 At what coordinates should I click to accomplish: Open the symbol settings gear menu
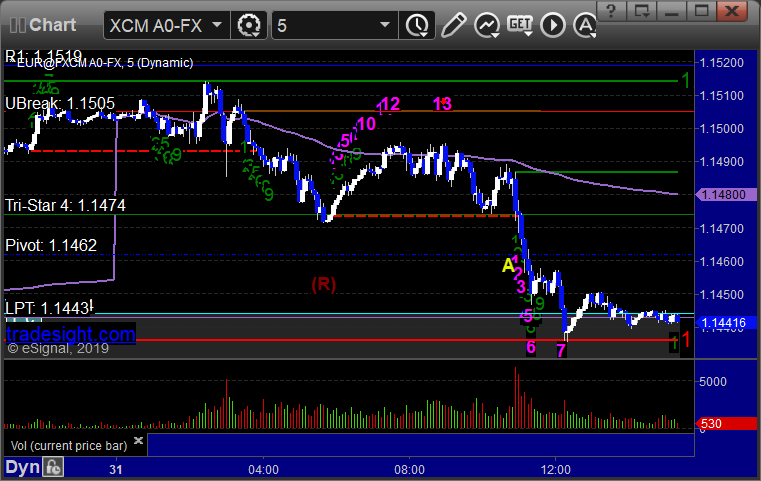[249, 25]
